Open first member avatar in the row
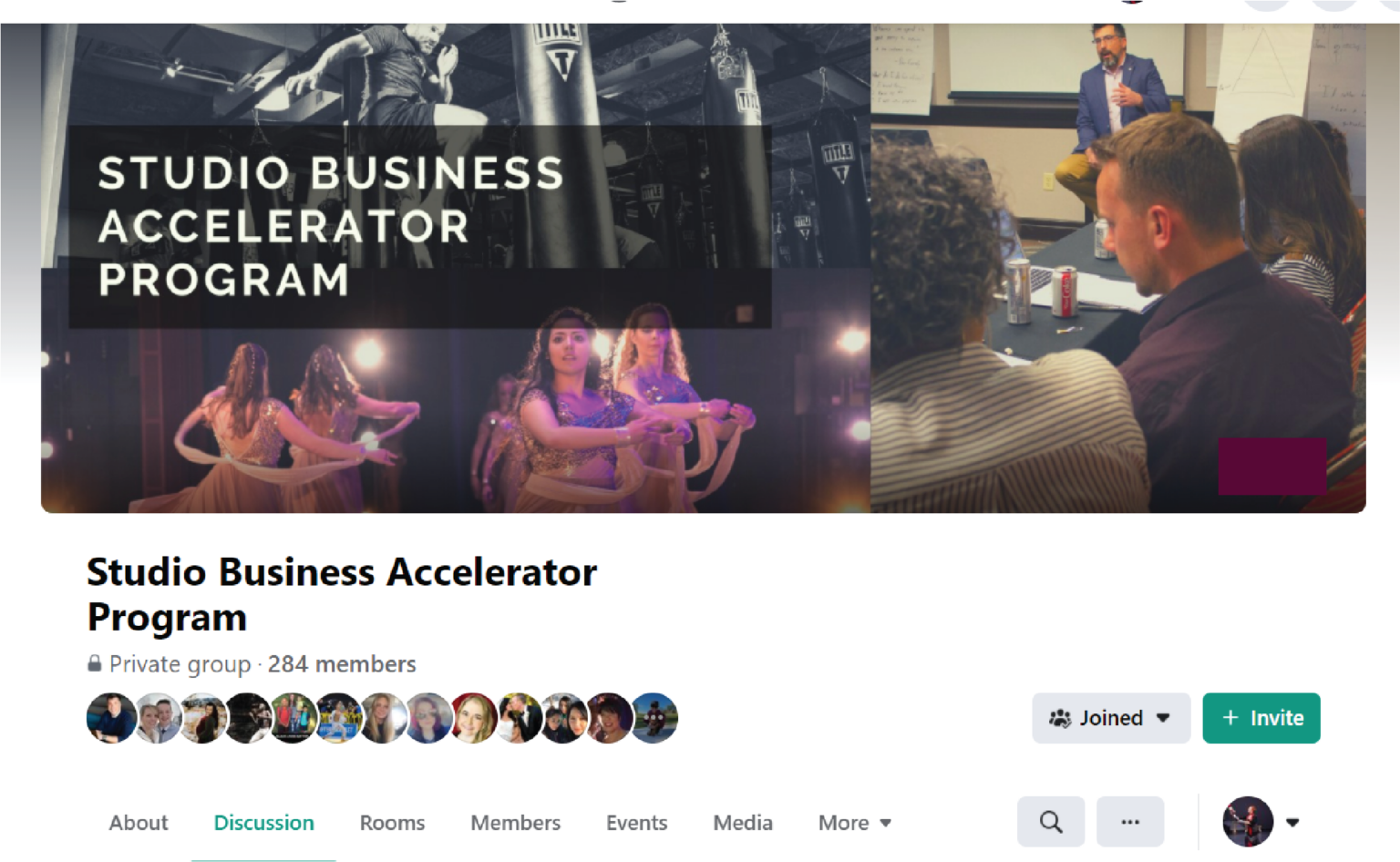This screenshot has width=1400, height=862. pyautogui.click(x=111, y=718)
